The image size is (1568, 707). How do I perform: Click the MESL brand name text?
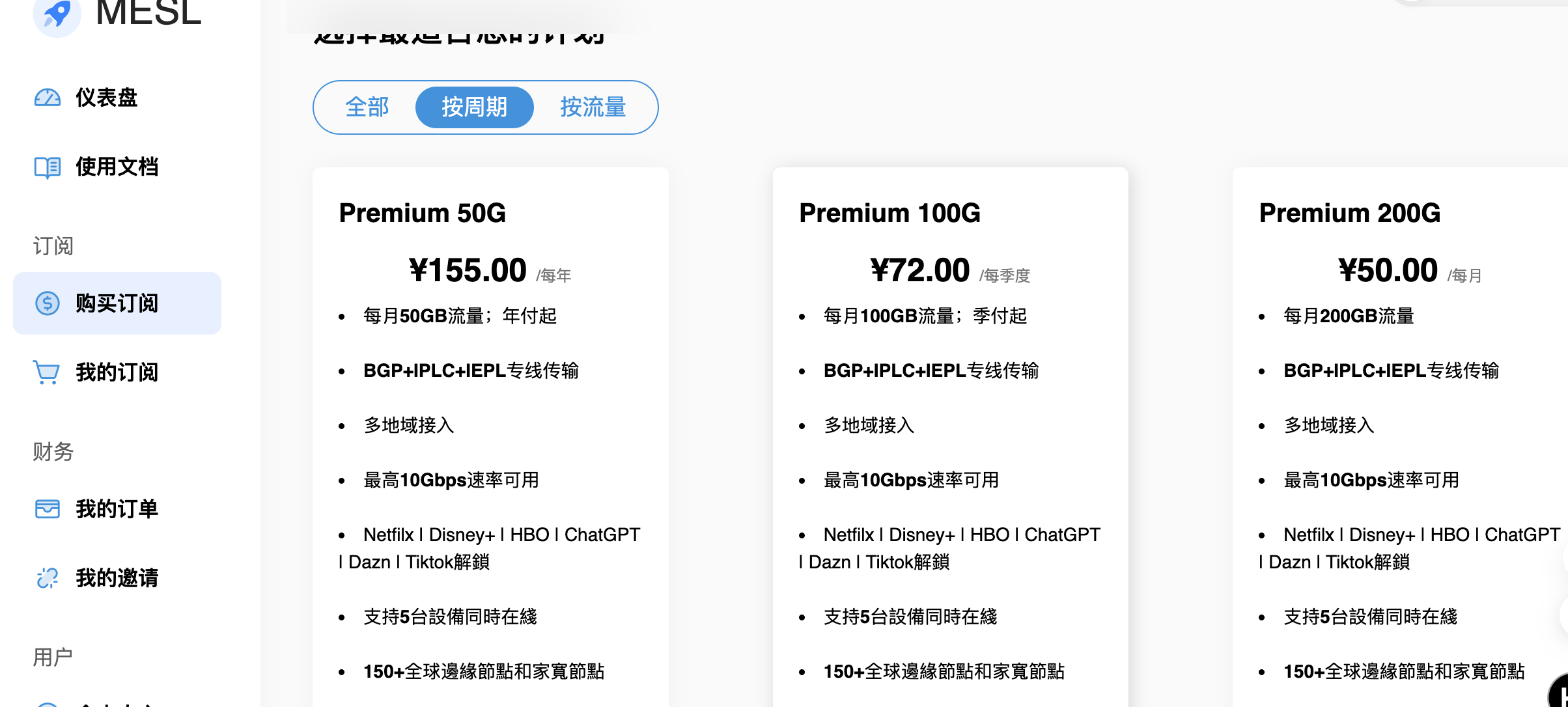148,12
